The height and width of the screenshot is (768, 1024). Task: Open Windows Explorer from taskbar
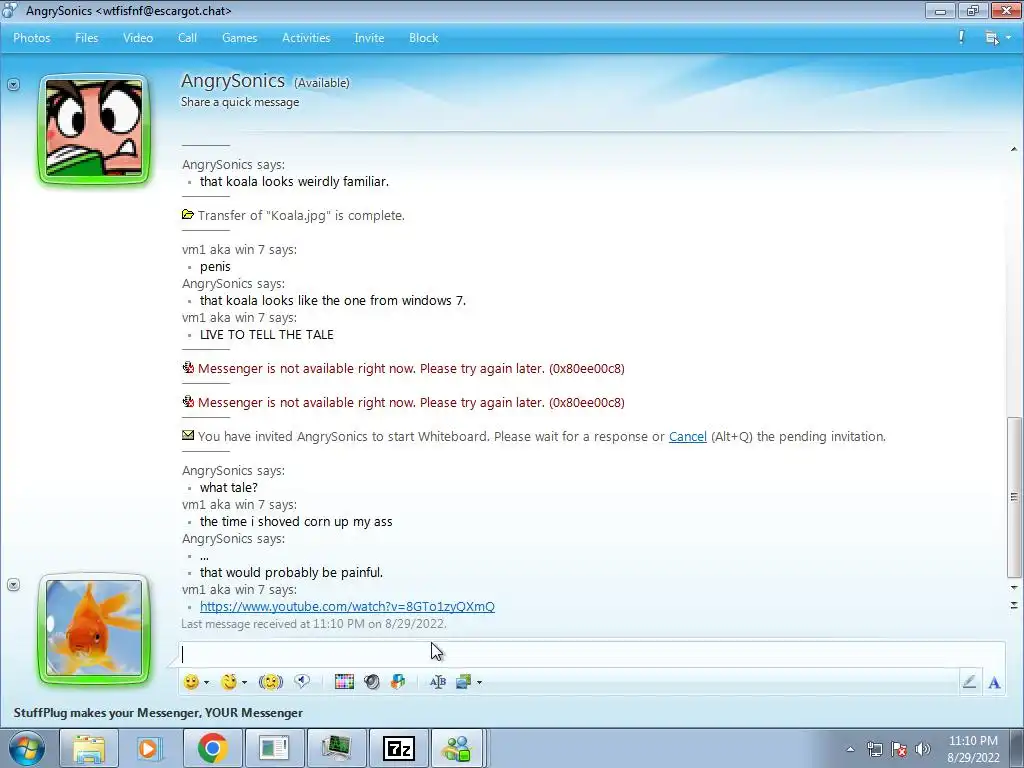coord(89,748)
